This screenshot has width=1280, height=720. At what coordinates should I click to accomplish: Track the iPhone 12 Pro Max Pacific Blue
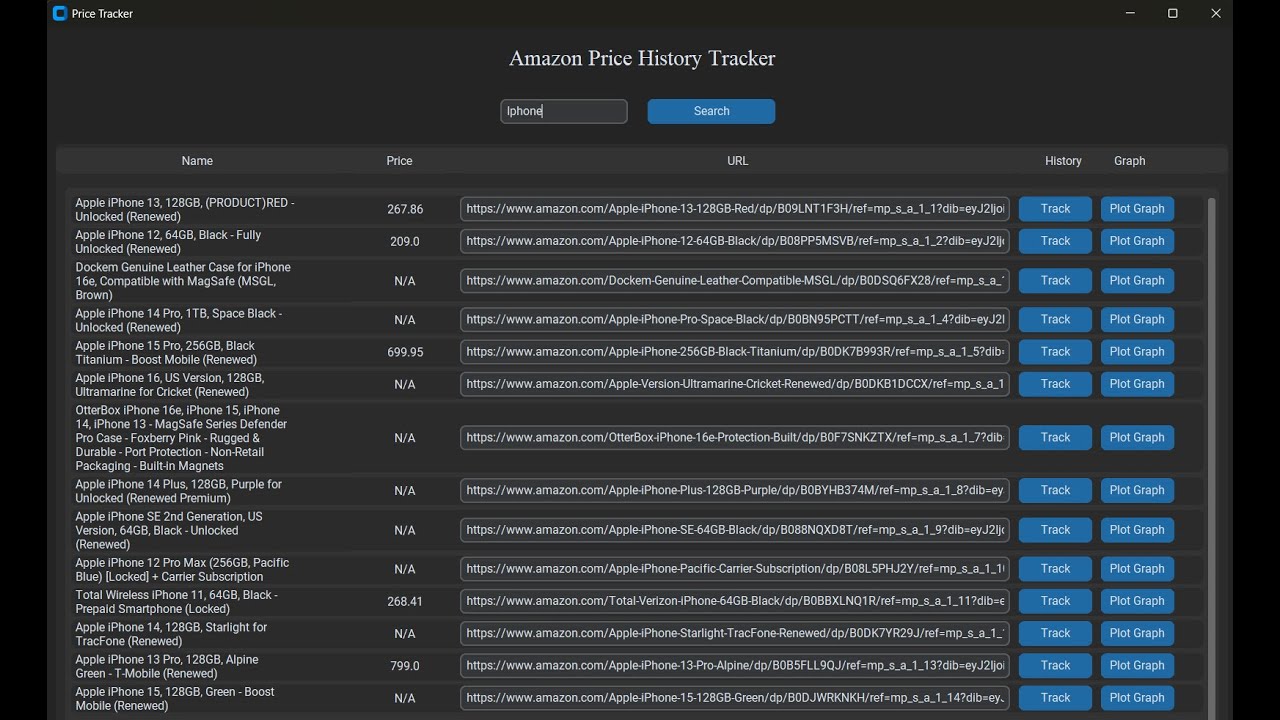click(1055, 569)
